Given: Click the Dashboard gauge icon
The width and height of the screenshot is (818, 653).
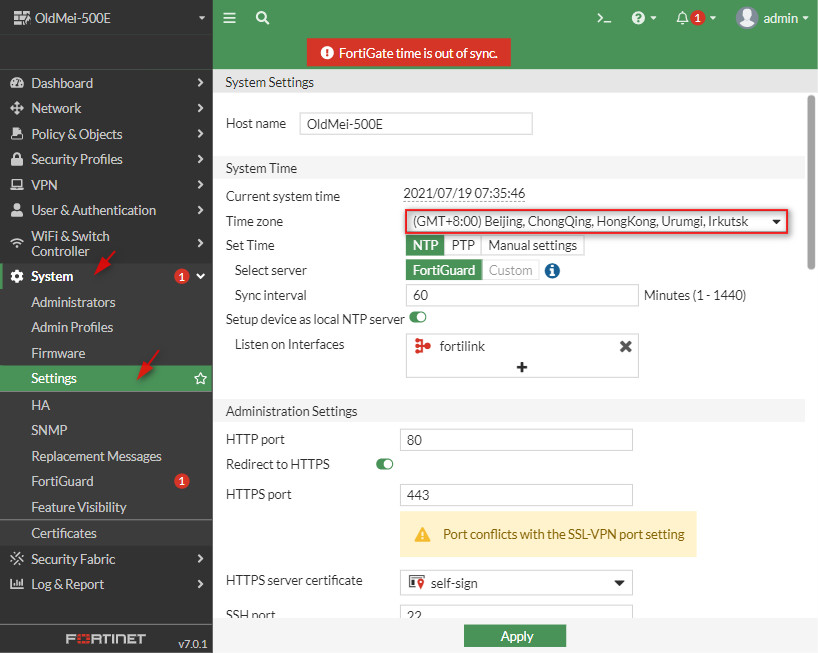Looking at the screenshot, I should click(17, 83).
